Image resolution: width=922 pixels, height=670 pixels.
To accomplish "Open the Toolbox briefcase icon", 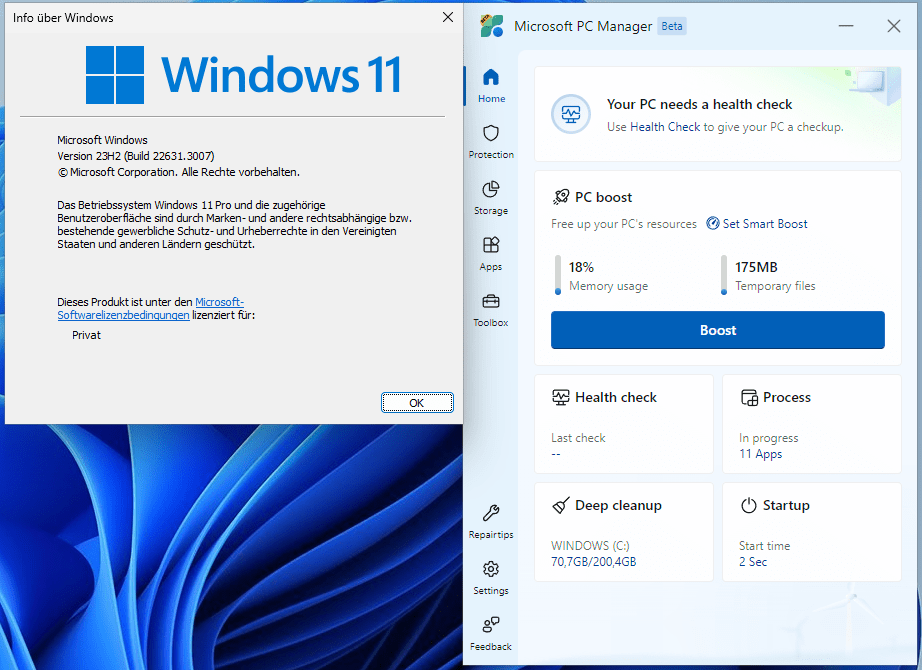I will pyautogui.click(x=491, y=302).
